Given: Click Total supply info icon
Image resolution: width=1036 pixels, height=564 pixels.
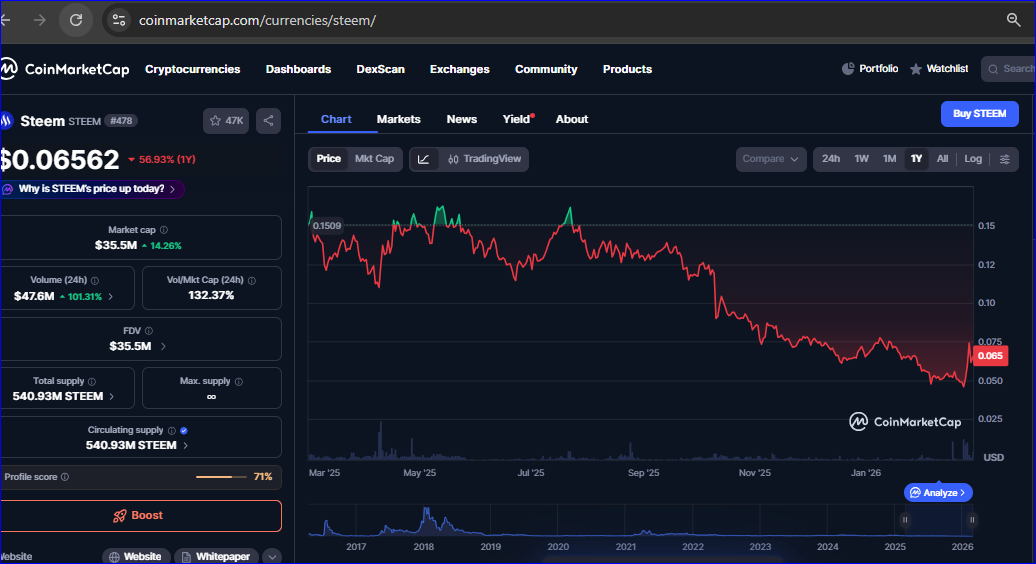Looking at the screenshot, I should [x=92, y=382].
